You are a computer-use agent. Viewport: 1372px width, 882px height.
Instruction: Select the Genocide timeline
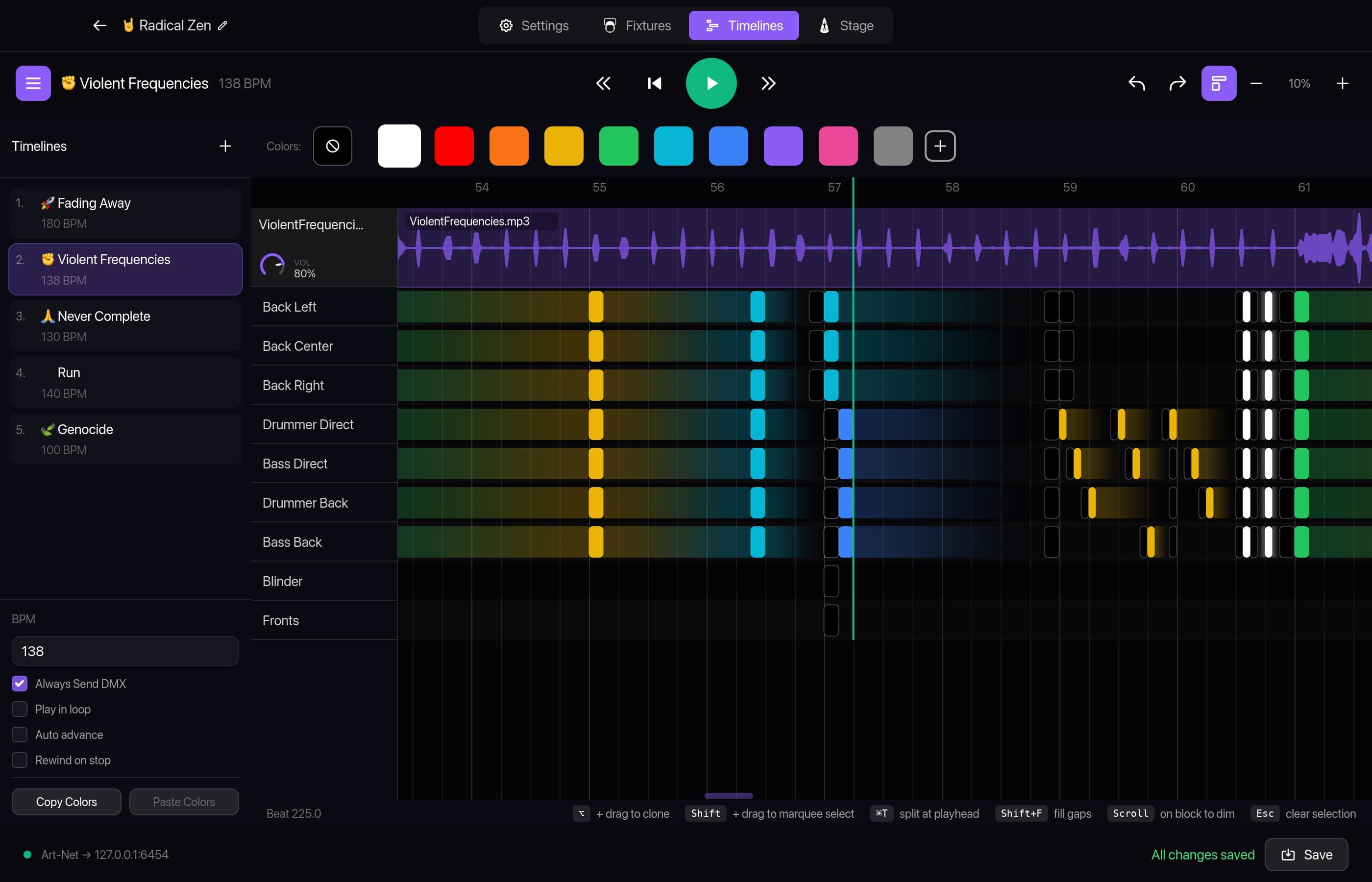click(125, 439)
